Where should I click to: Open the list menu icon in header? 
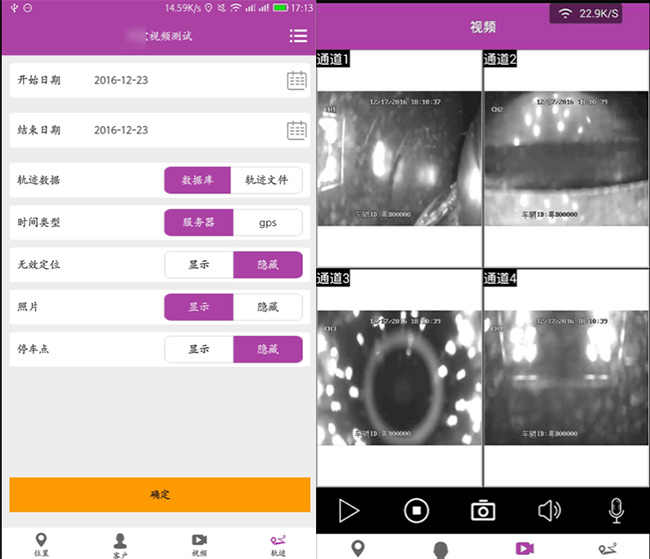coord(298,36)
